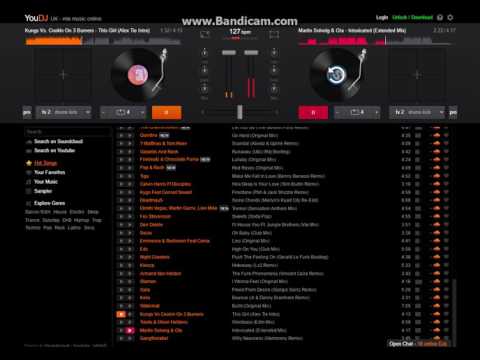Load Calvin Harris Ft Disciples to left deck
The height and width of the screenshot is (360, 480).
[x=121, y=184]
